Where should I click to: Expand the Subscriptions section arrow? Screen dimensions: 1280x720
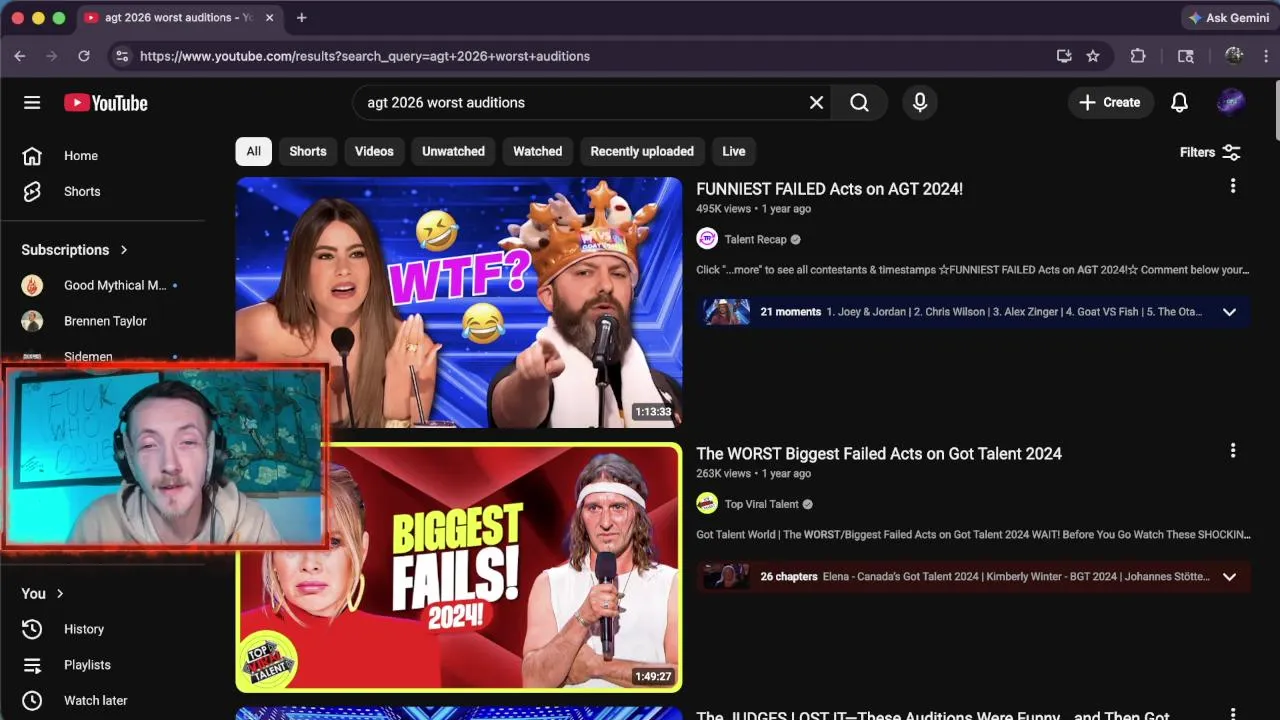pos(124,250)
